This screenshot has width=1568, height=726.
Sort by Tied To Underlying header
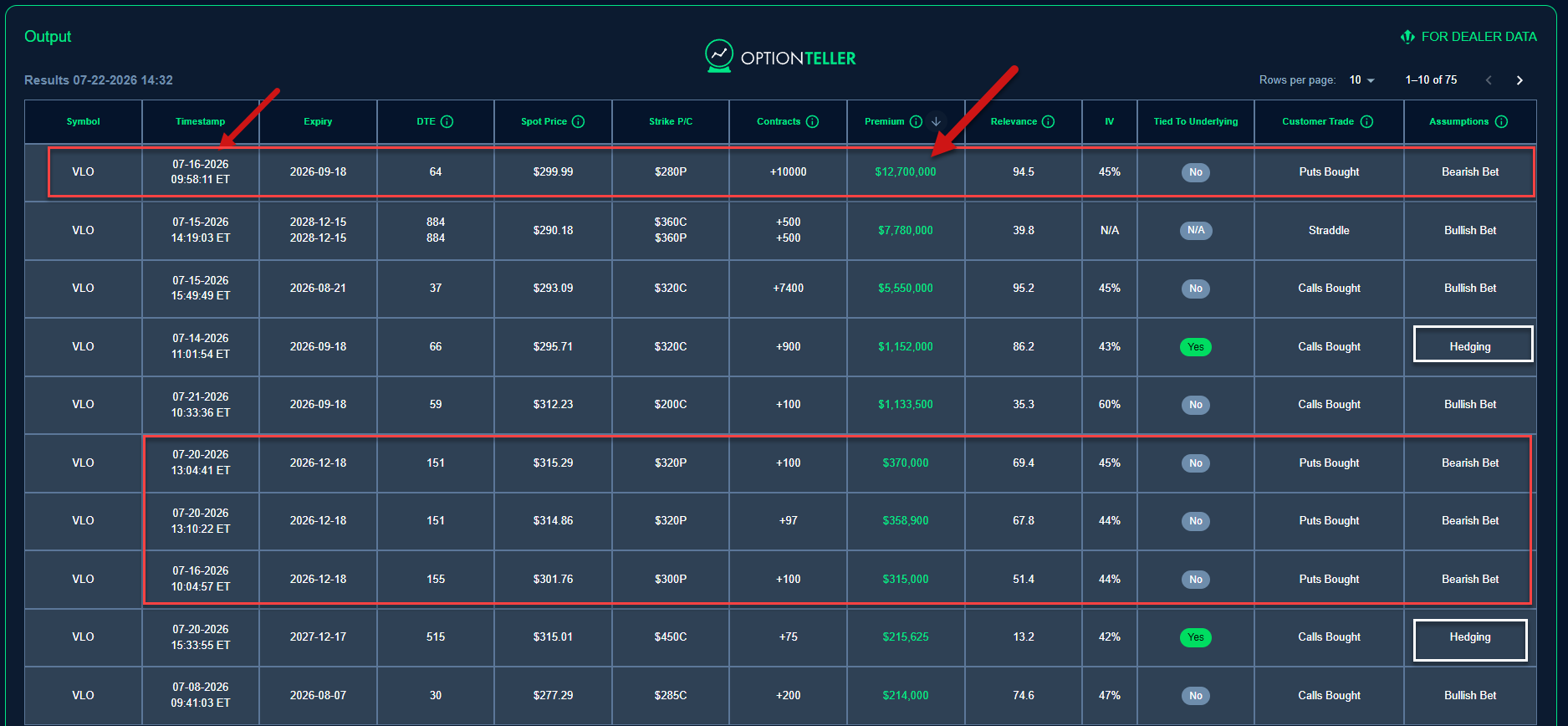pos(1196,122)
